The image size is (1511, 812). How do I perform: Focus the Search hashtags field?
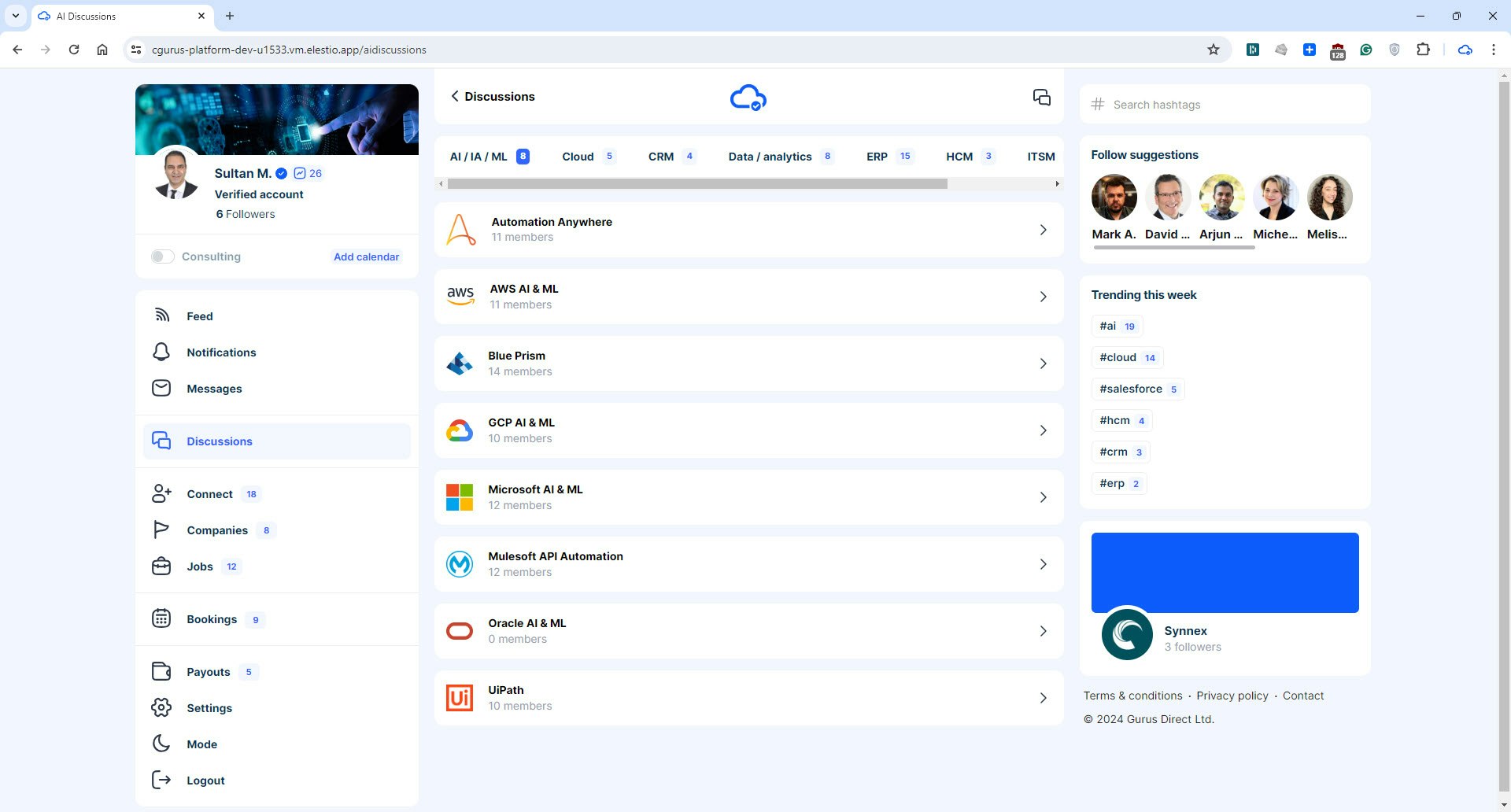(x=1225, y=105)
